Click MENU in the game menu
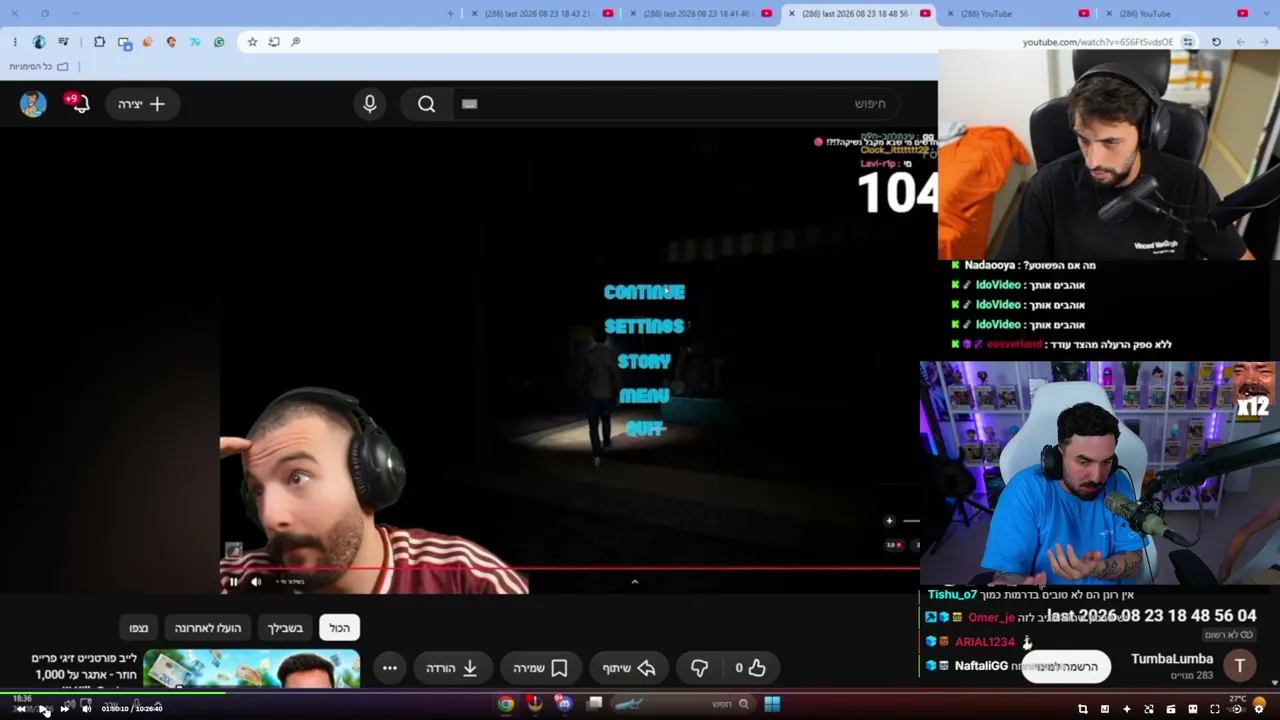This screenshot has height=720, width=1280. 644,395
